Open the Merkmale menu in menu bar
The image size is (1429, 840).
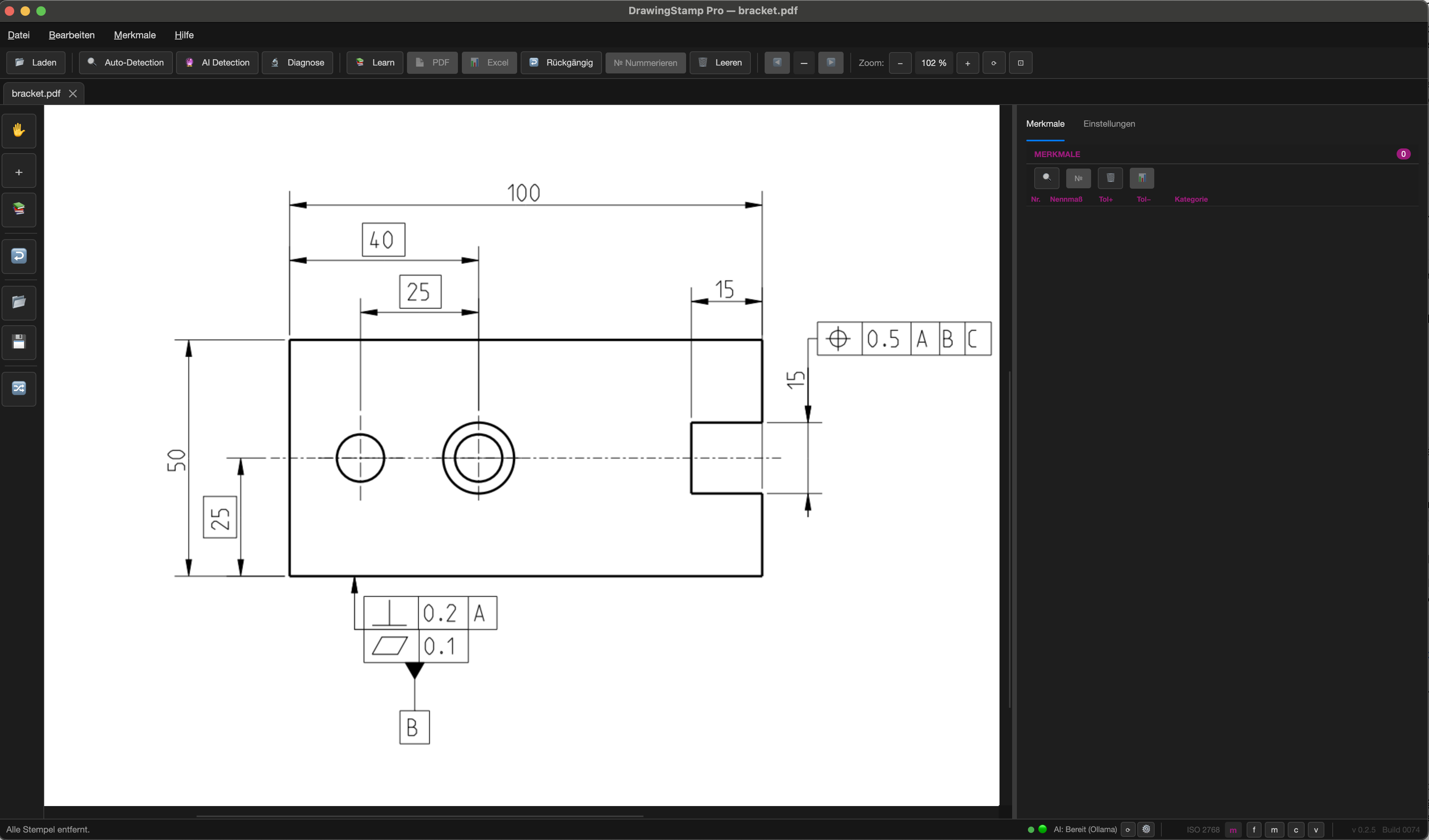[x=134, y=35]
